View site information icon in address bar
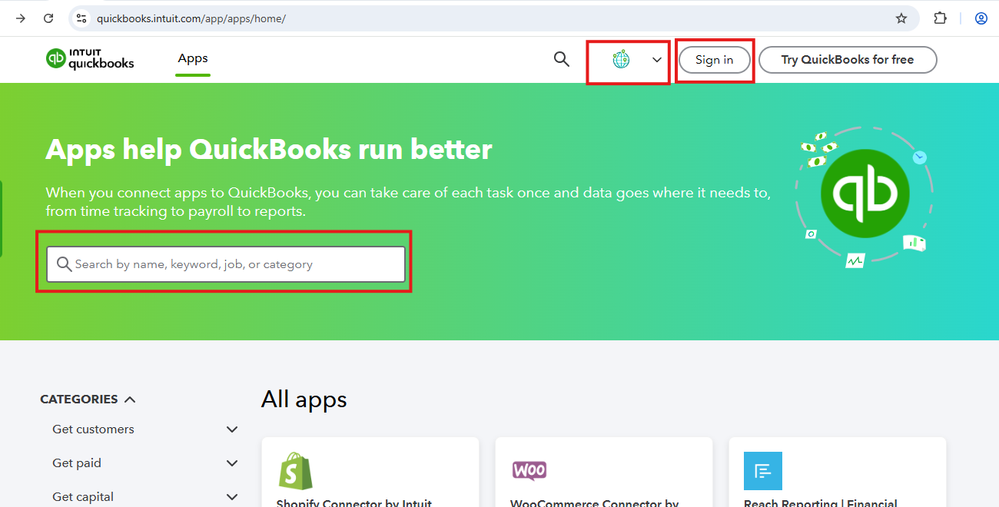This screenshot has width=999, height=507. tap(81, 18)
